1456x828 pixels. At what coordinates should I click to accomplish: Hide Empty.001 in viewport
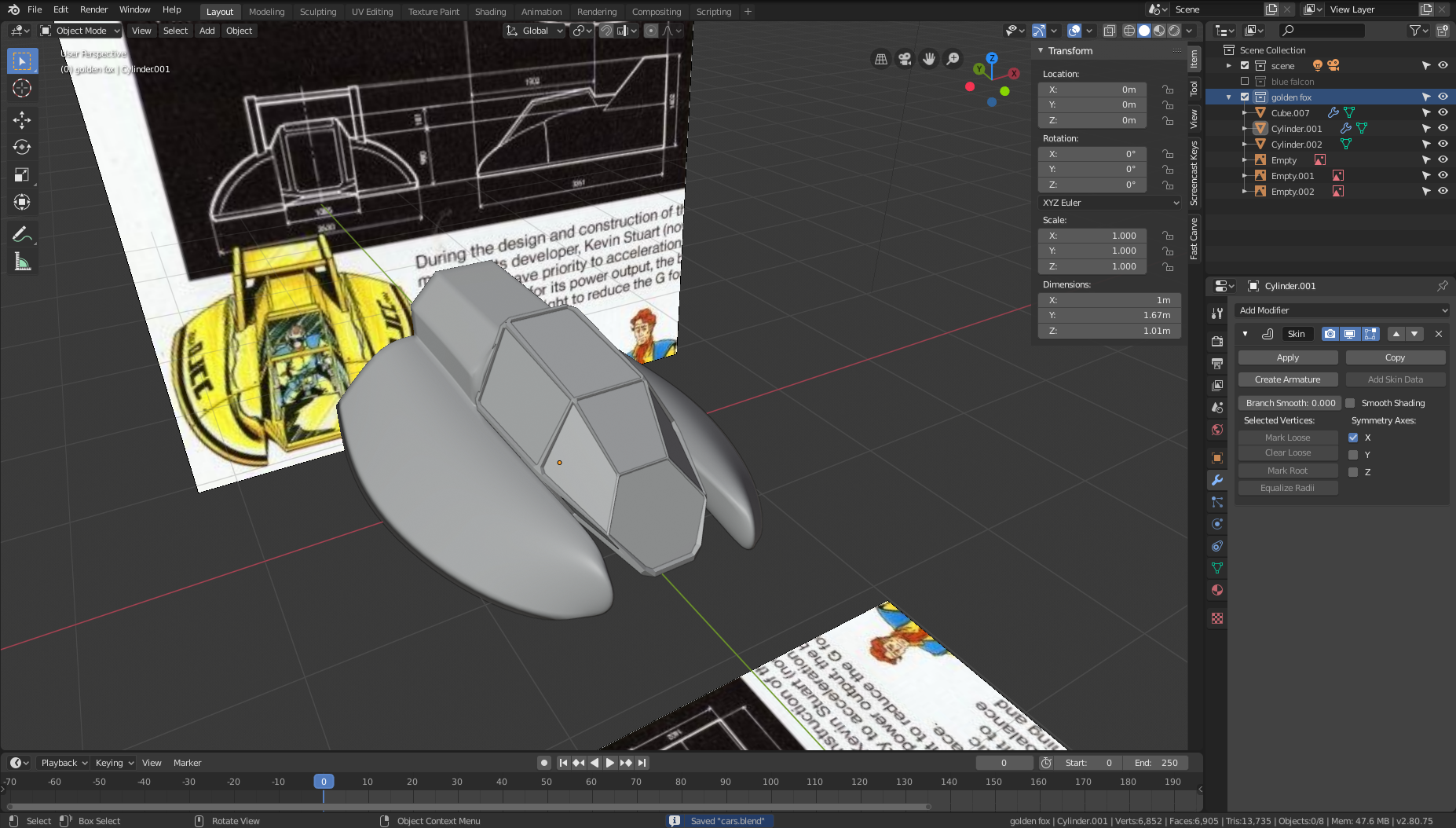pos(1443,175)
